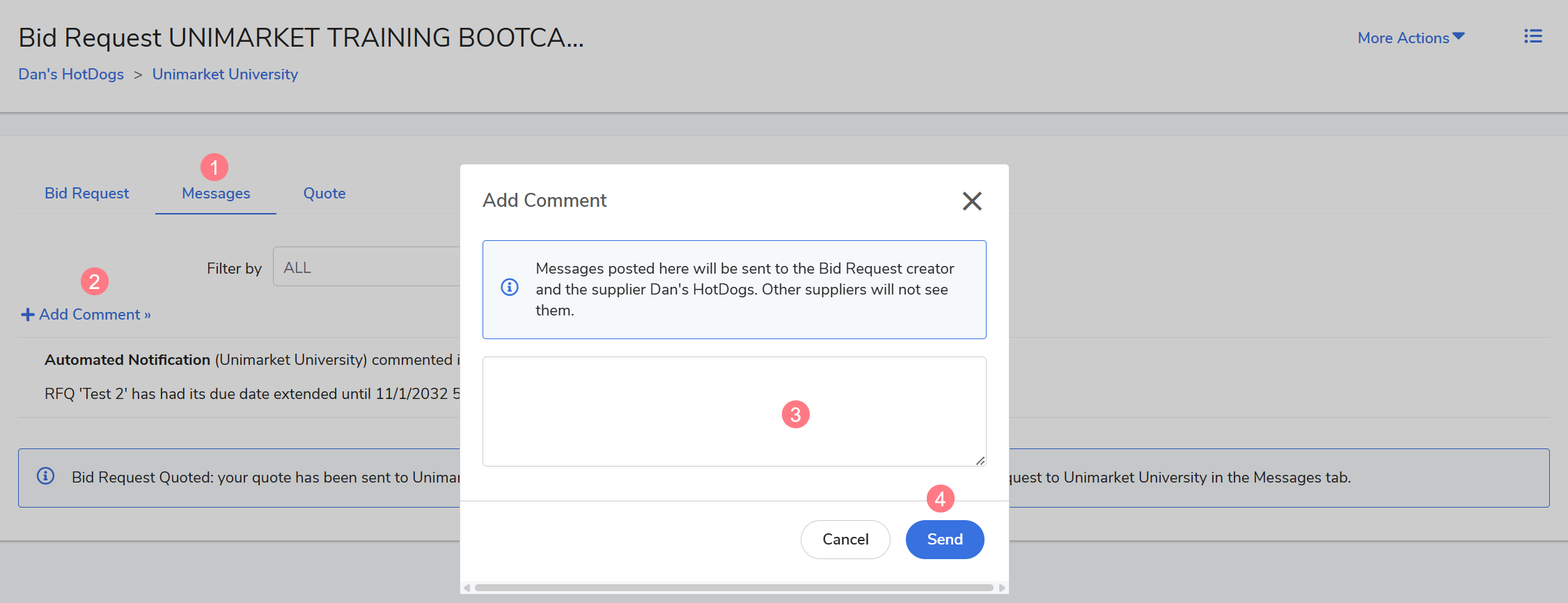Click the info icon in the dialog notice
Viewport: 1568px width, 603px height.
510,287
